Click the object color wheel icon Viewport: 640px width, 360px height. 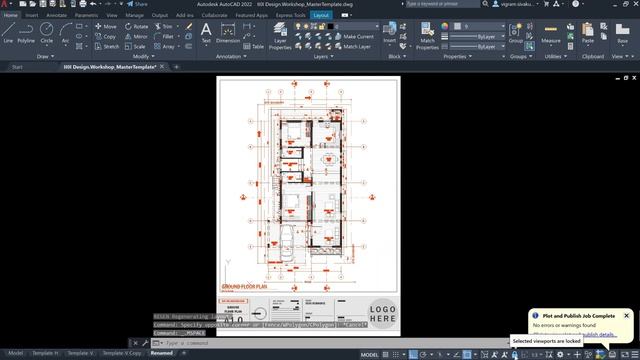pos(444,26)
